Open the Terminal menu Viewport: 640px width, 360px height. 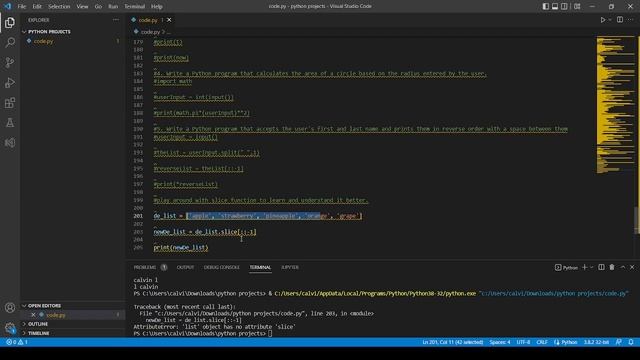point(135,6)
